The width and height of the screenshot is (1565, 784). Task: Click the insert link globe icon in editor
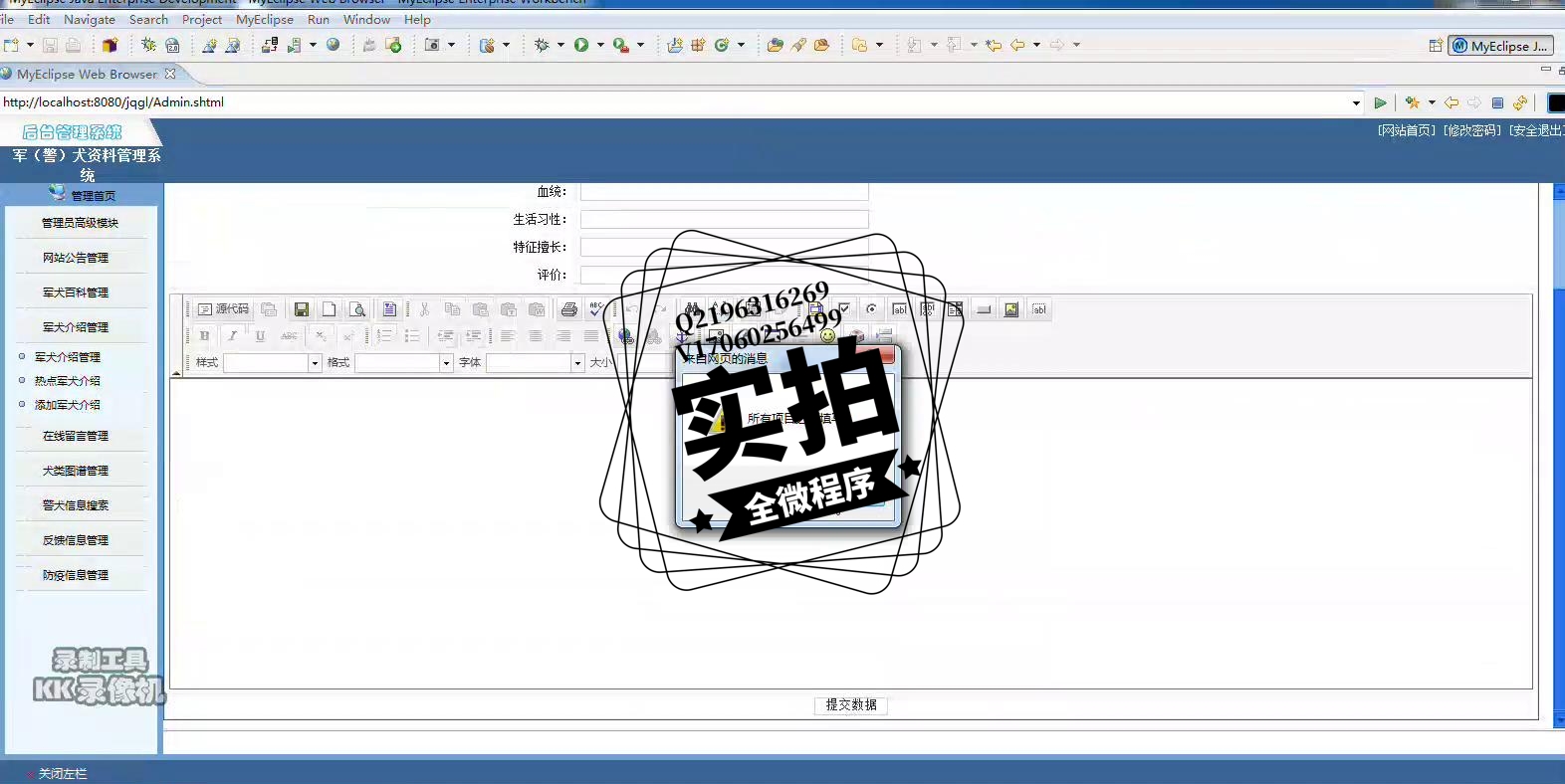coord(625,336)
